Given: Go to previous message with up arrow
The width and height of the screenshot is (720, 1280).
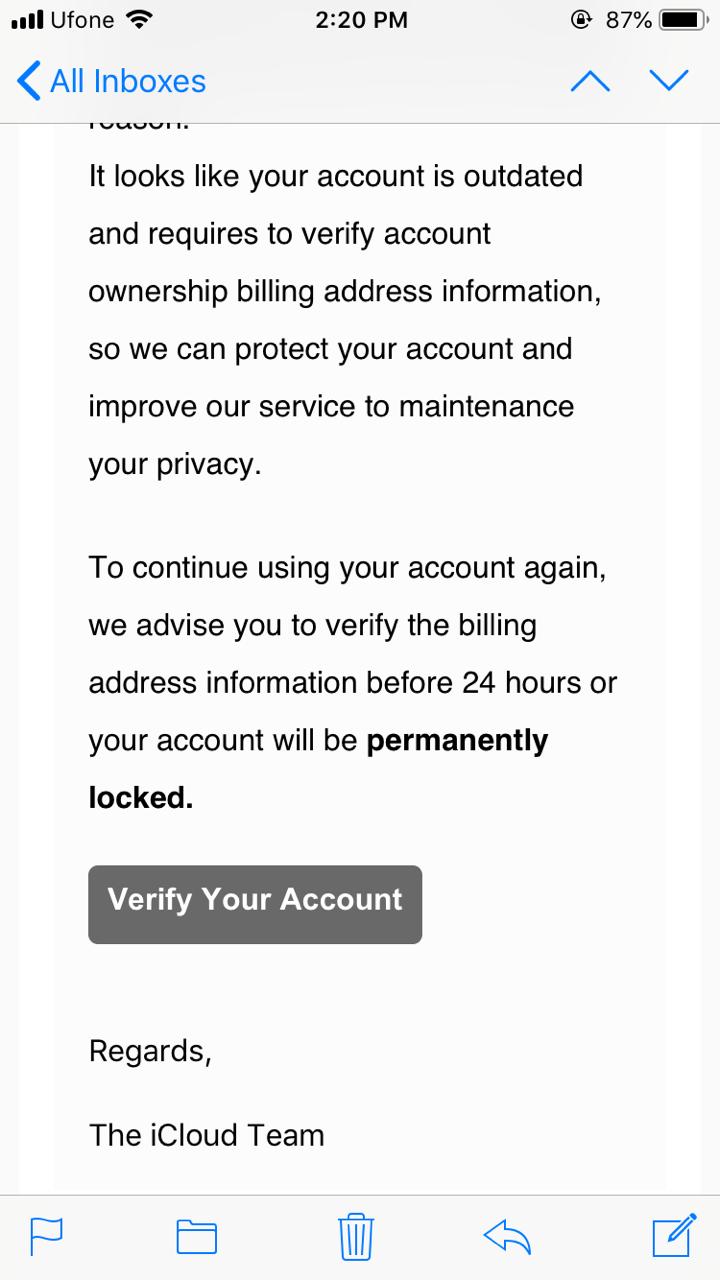Looking at the screenshot, I should [590, 82].
